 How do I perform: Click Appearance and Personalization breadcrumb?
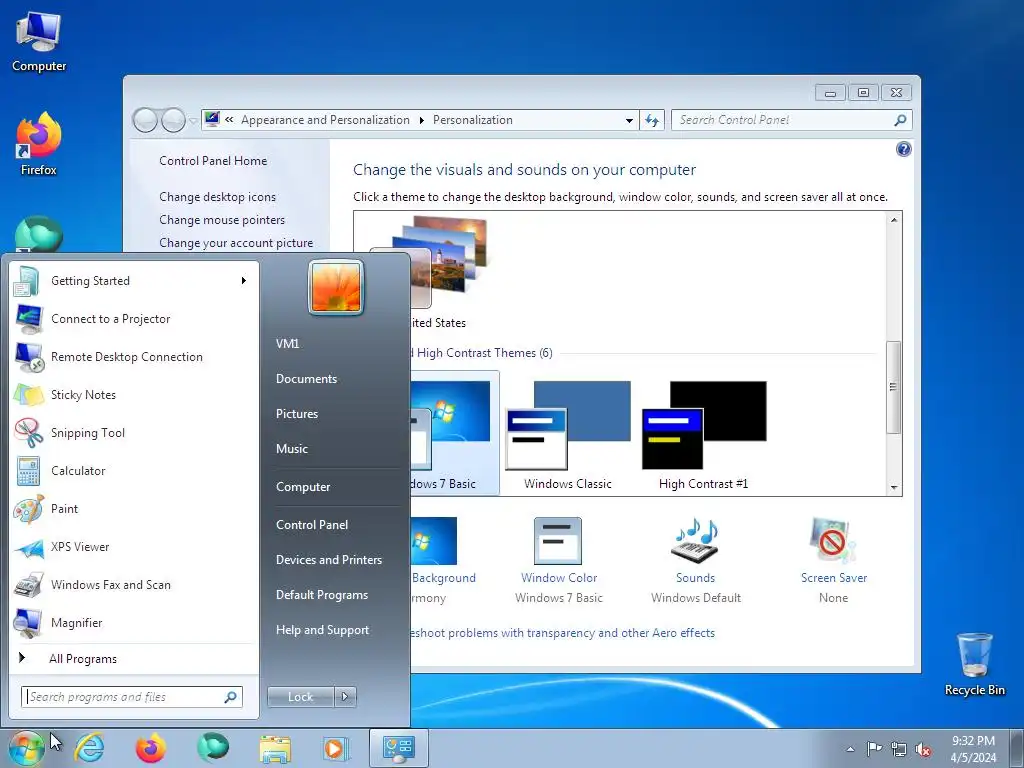point(325,120)
